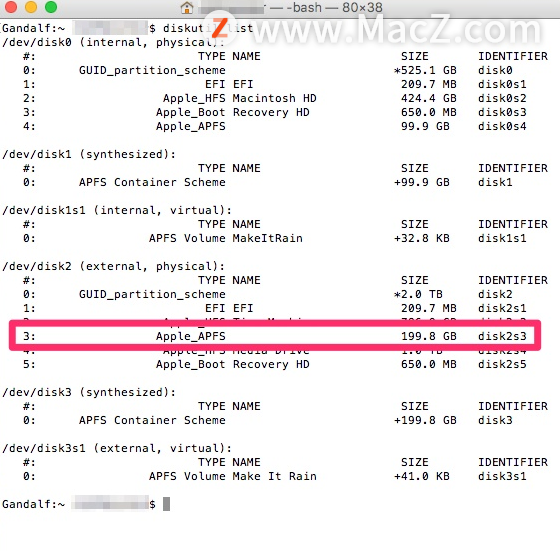This screenshot has width=560, height=551.
Task: Click the "+99.9 GB" size value
Action: pyautogui.click(x=421, y=182)
